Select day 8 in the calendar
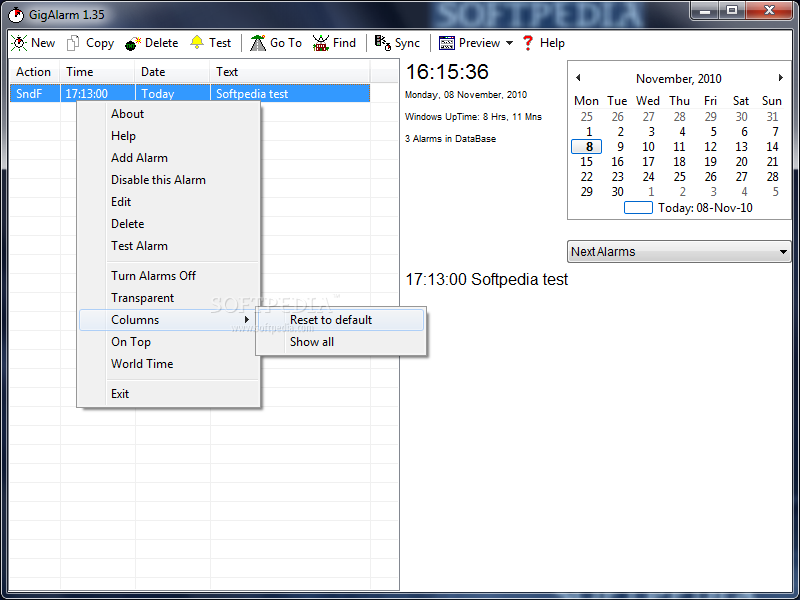Screen dimensions: 800x600 coord(587,146)
